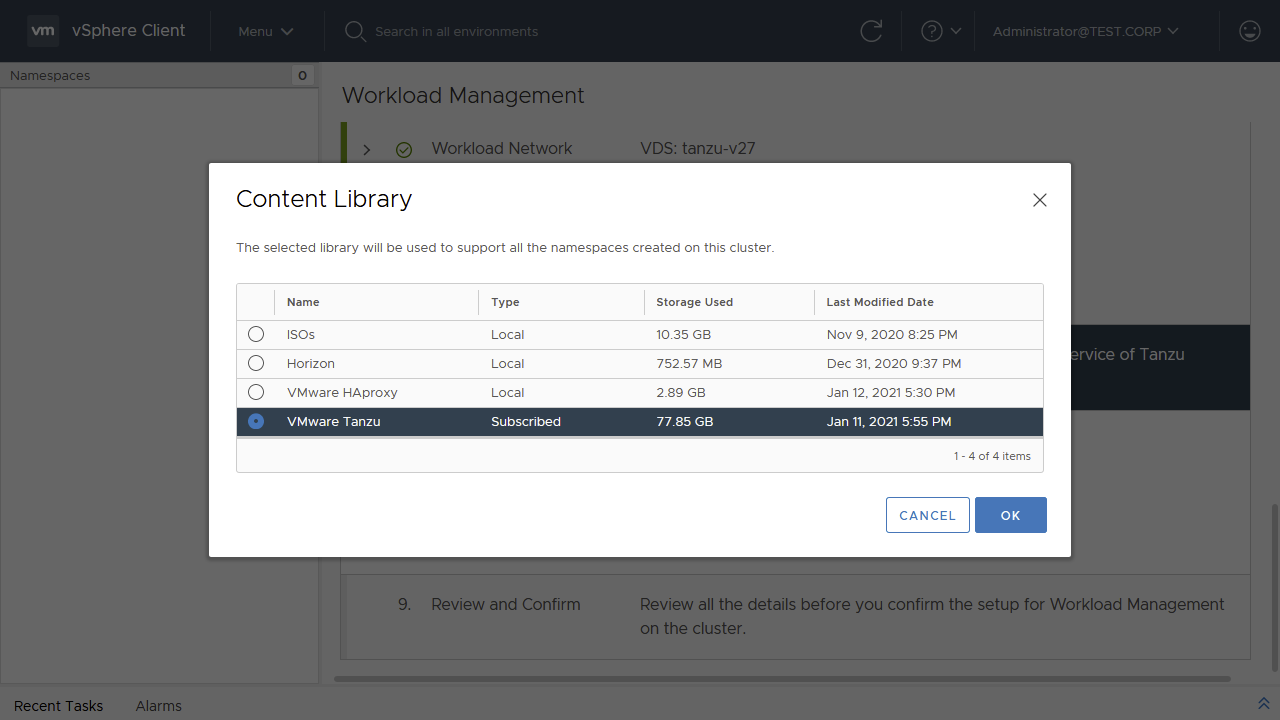Open the help question mark menu
The height and width of the screenshot is (720, 1280).
941,31
